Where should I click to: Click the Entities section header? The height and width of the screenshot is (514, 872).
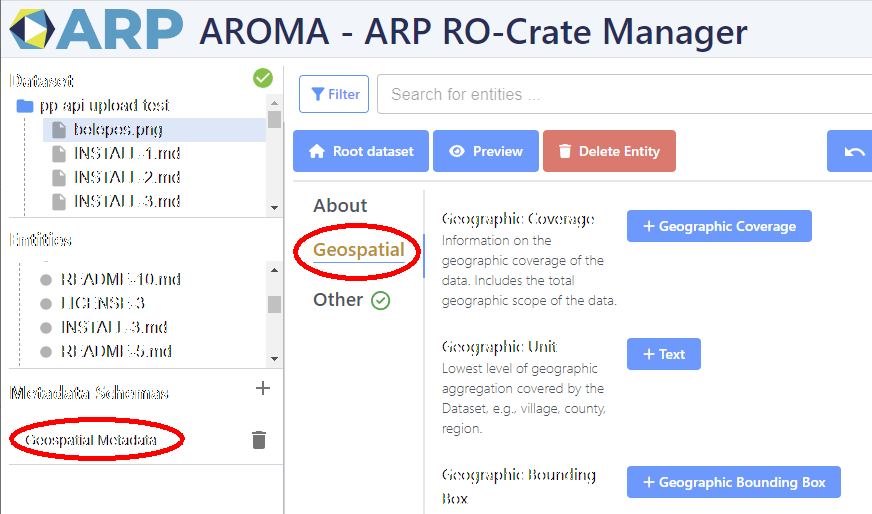click(40, 240)
